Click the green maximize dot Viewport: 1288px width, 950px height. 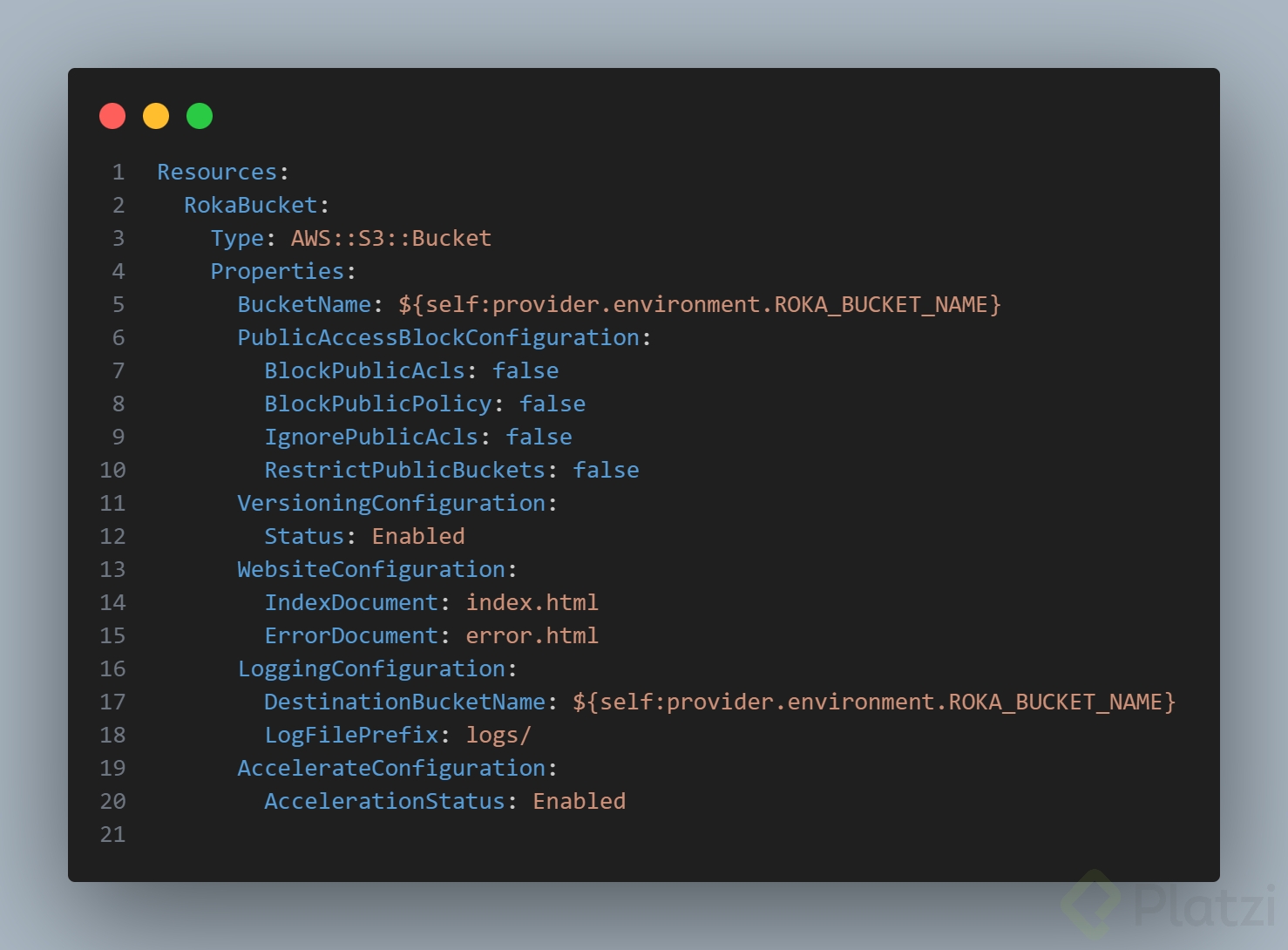(200, 116)
